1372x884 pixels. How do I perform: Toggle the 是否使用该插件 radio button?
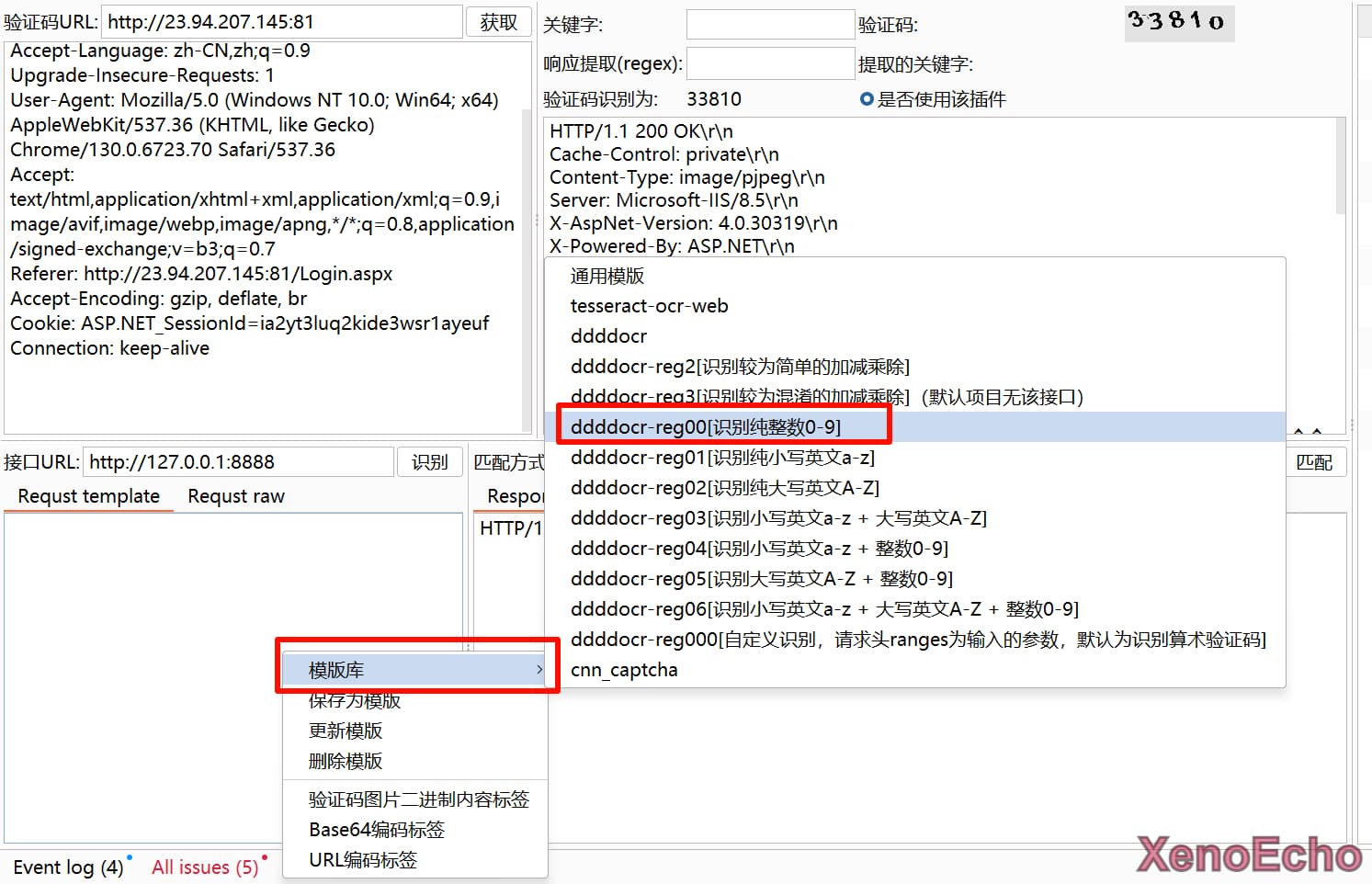pyautogui.click(x=866, y=99)
